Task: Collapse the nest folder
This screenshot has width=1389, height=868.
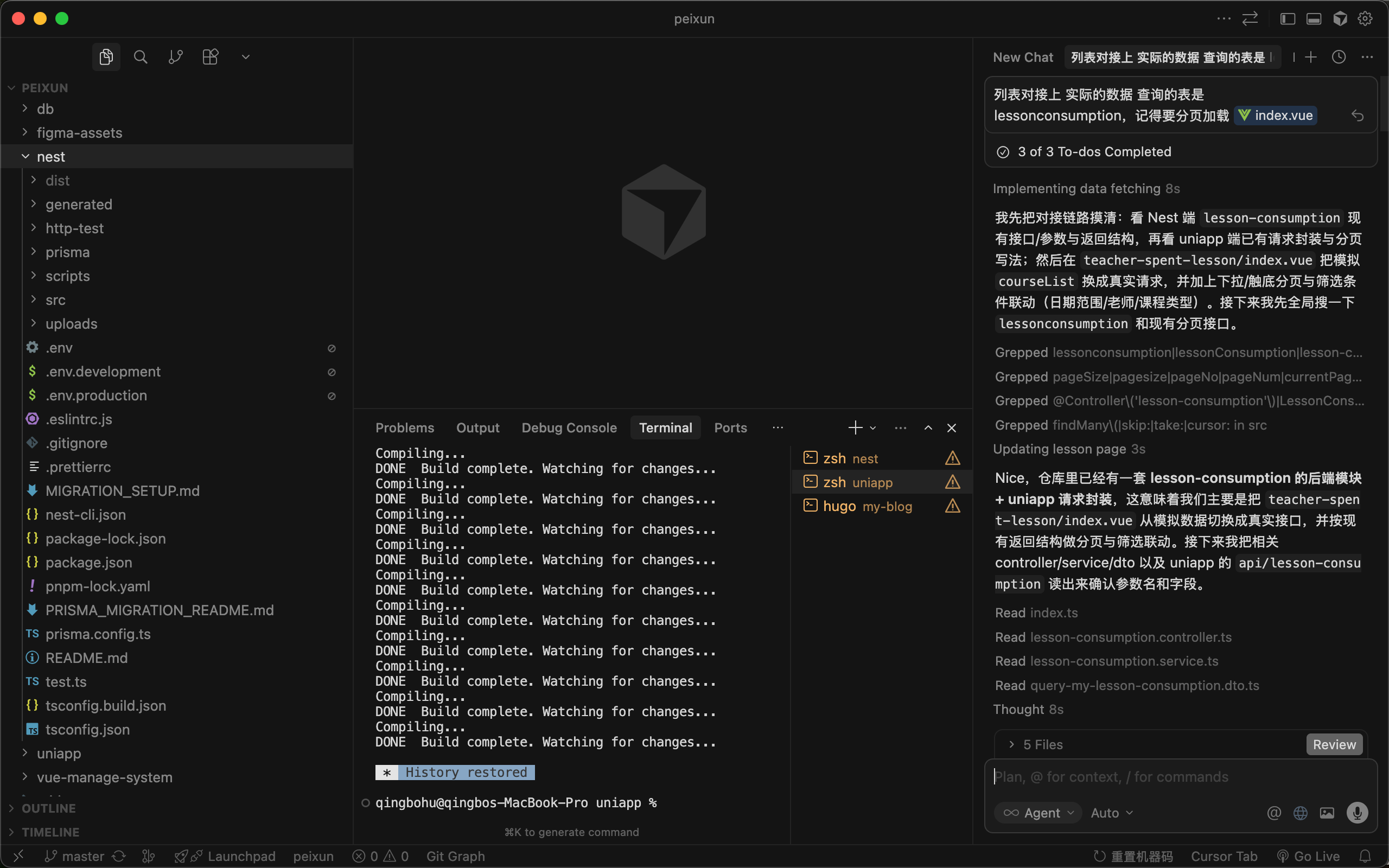Action: pos(50,156)
